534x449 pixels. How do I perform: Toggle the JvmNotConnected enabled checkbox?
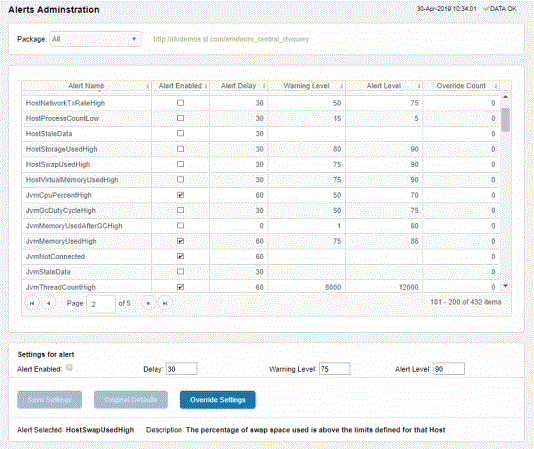180,256
